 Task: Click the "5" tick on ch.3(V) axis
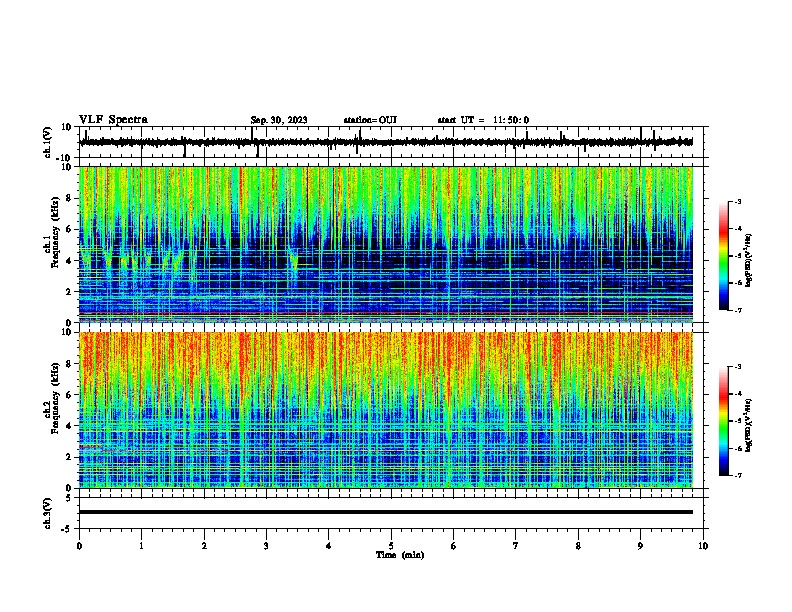(70, 498)
